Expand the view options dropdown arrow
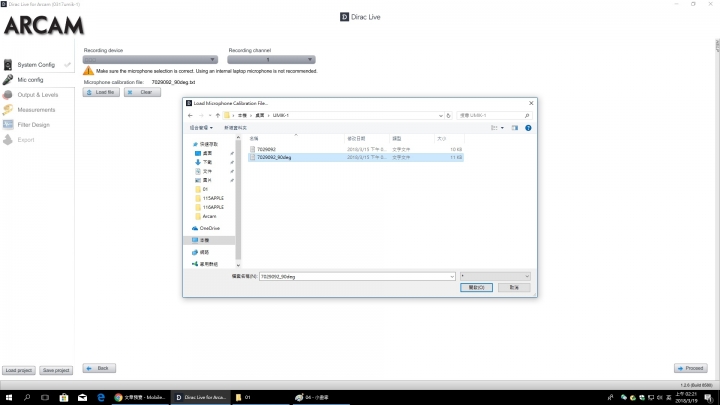Screen dimensions: 720x405 [502, 128]
